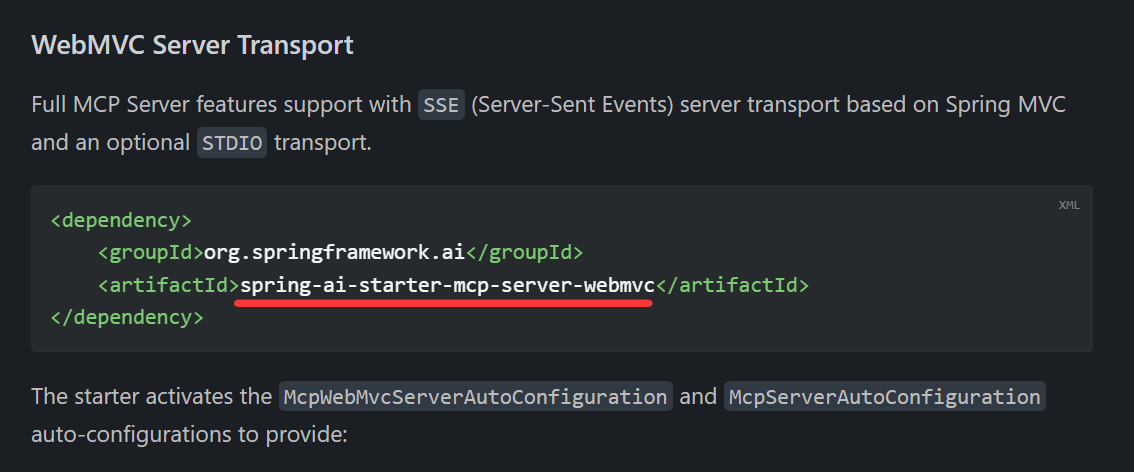The image size is (1134, 472).
Task: Click the closing </artifactId> tag
Action: 732,286
